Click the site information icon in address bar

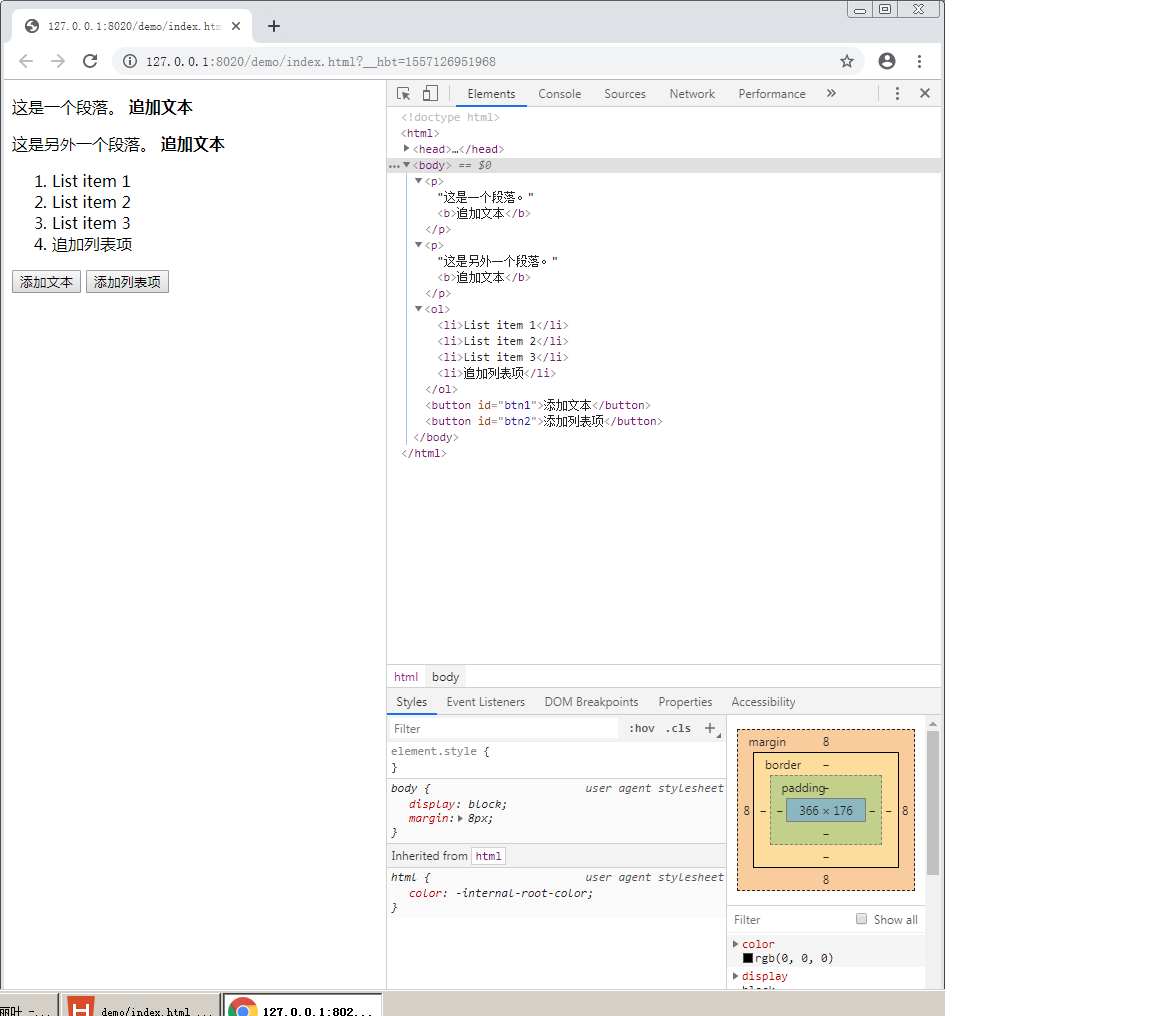(129, 62)
